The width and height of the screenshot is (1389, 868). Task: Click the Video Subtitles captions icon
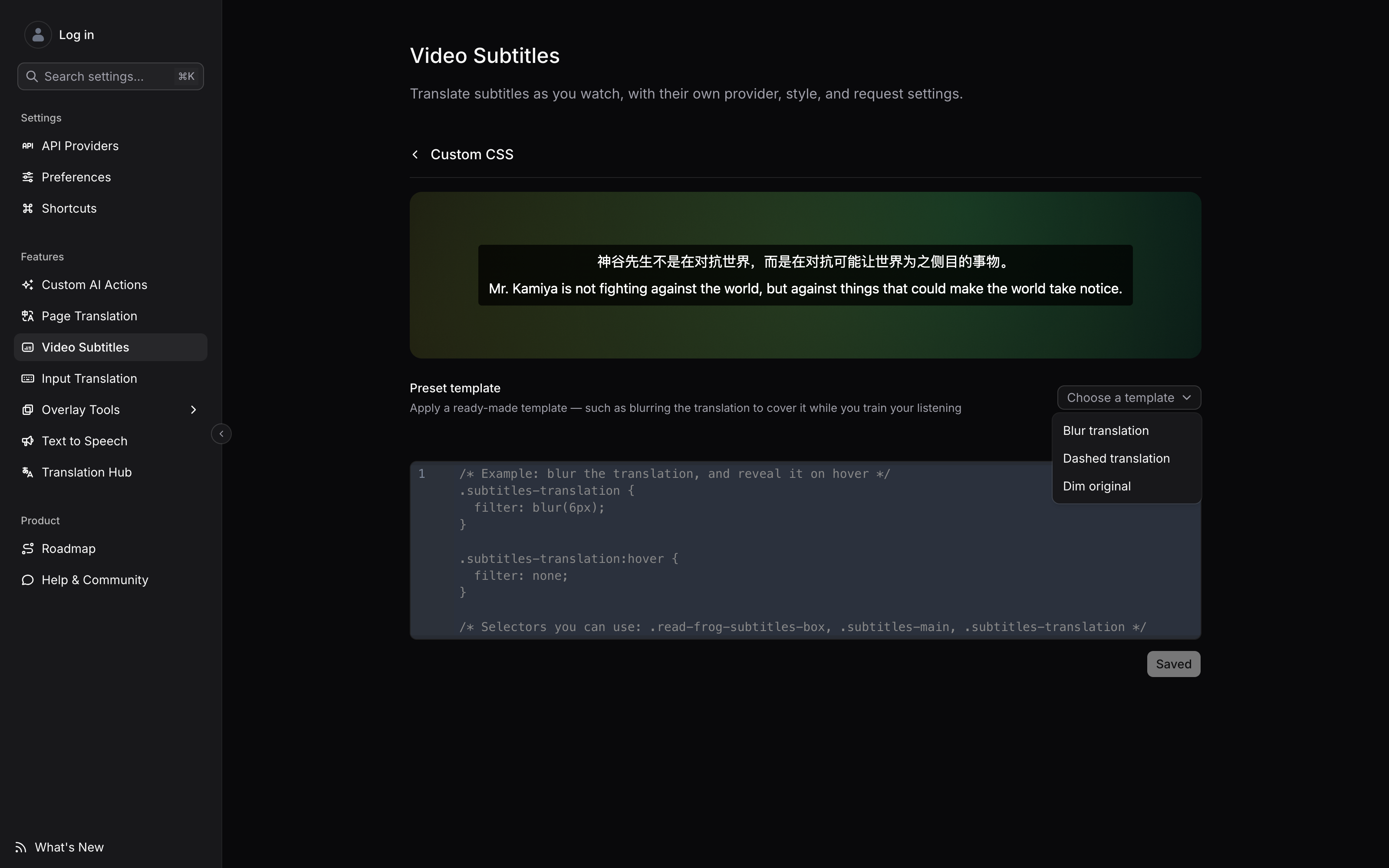tap(27, 347)
